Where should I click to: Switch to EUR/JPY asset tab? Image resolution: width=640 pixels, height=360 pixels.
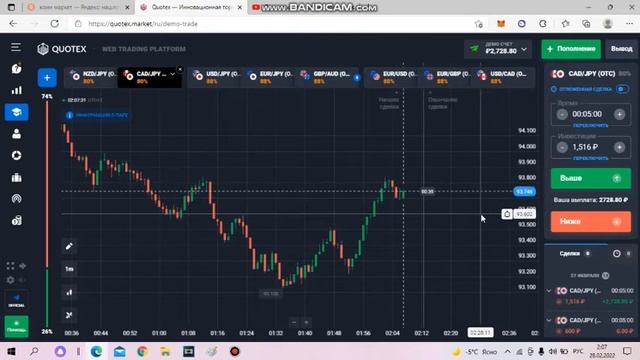point(269,77)
